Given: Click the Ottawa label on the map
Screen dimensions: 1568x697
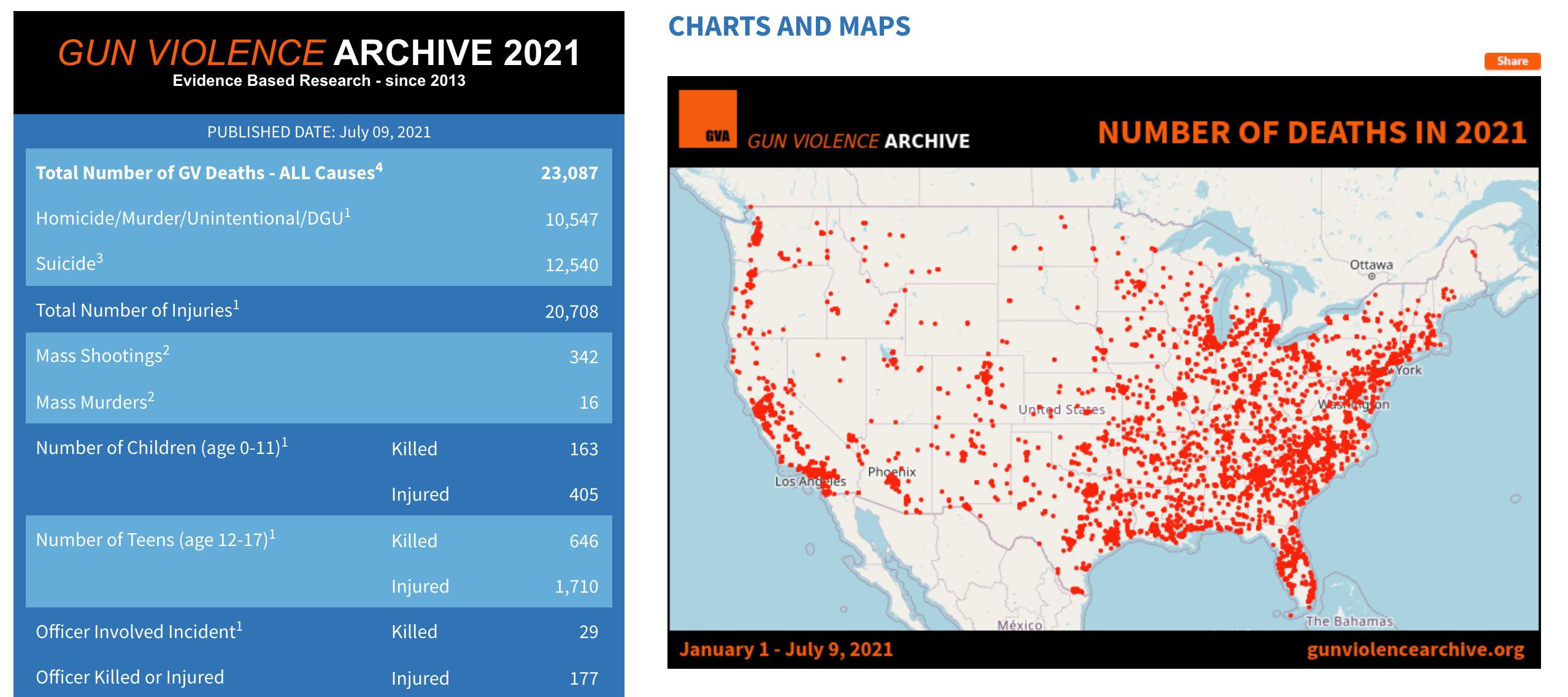Looking at the screenshot, I should (1371, 265).
